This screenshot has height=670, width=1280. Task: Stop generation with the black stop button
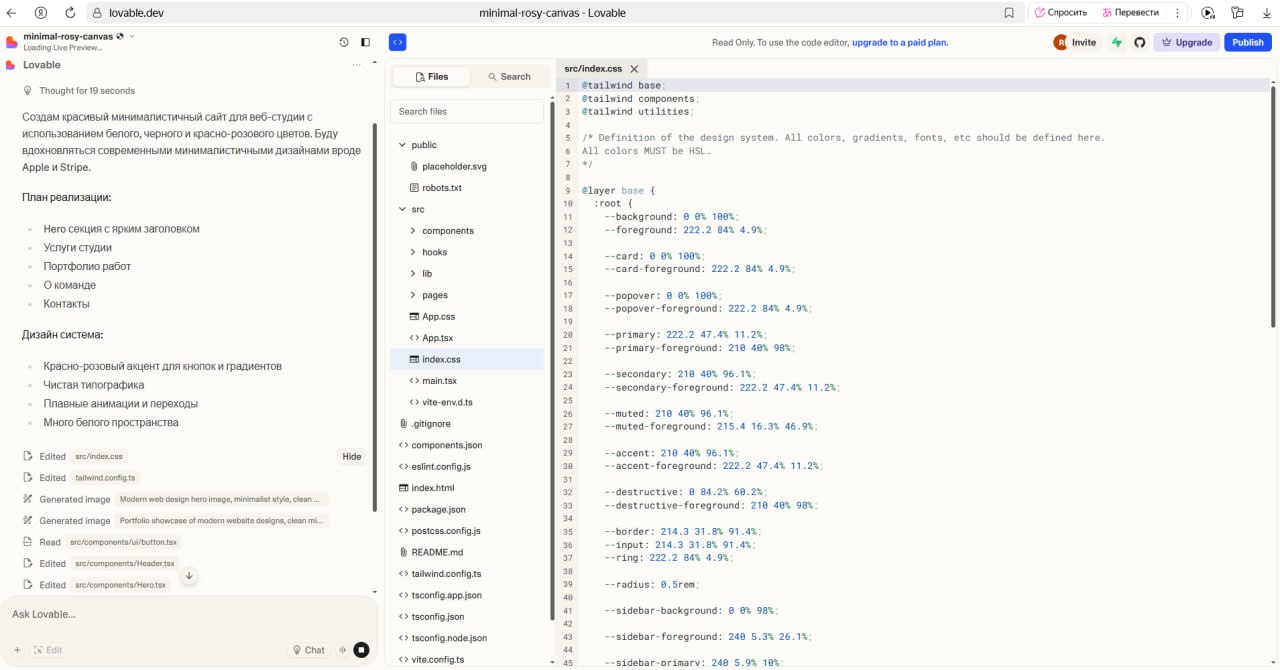tap(361, 650)
